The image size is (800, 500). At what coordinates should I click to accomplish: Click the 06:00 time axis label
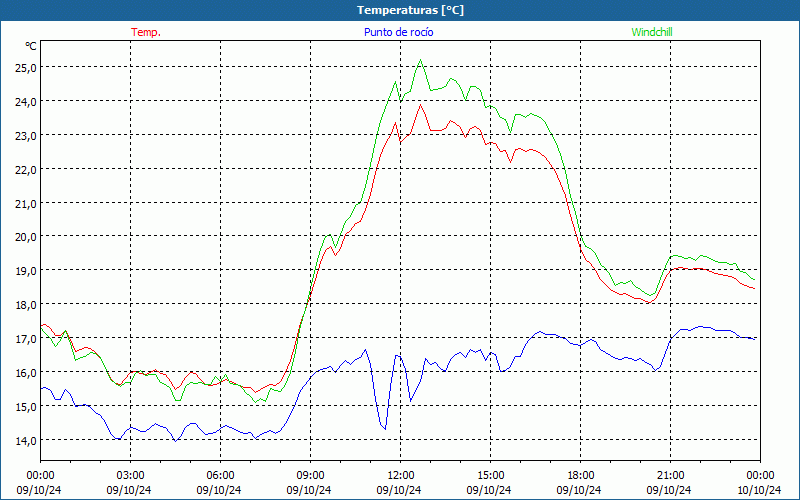point(220,476)
